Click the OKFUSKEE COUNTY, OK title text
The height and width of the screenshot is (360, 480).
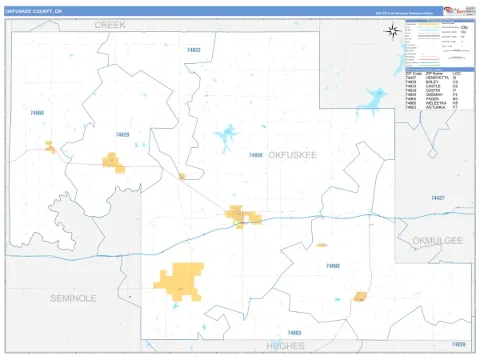point(34,11)
